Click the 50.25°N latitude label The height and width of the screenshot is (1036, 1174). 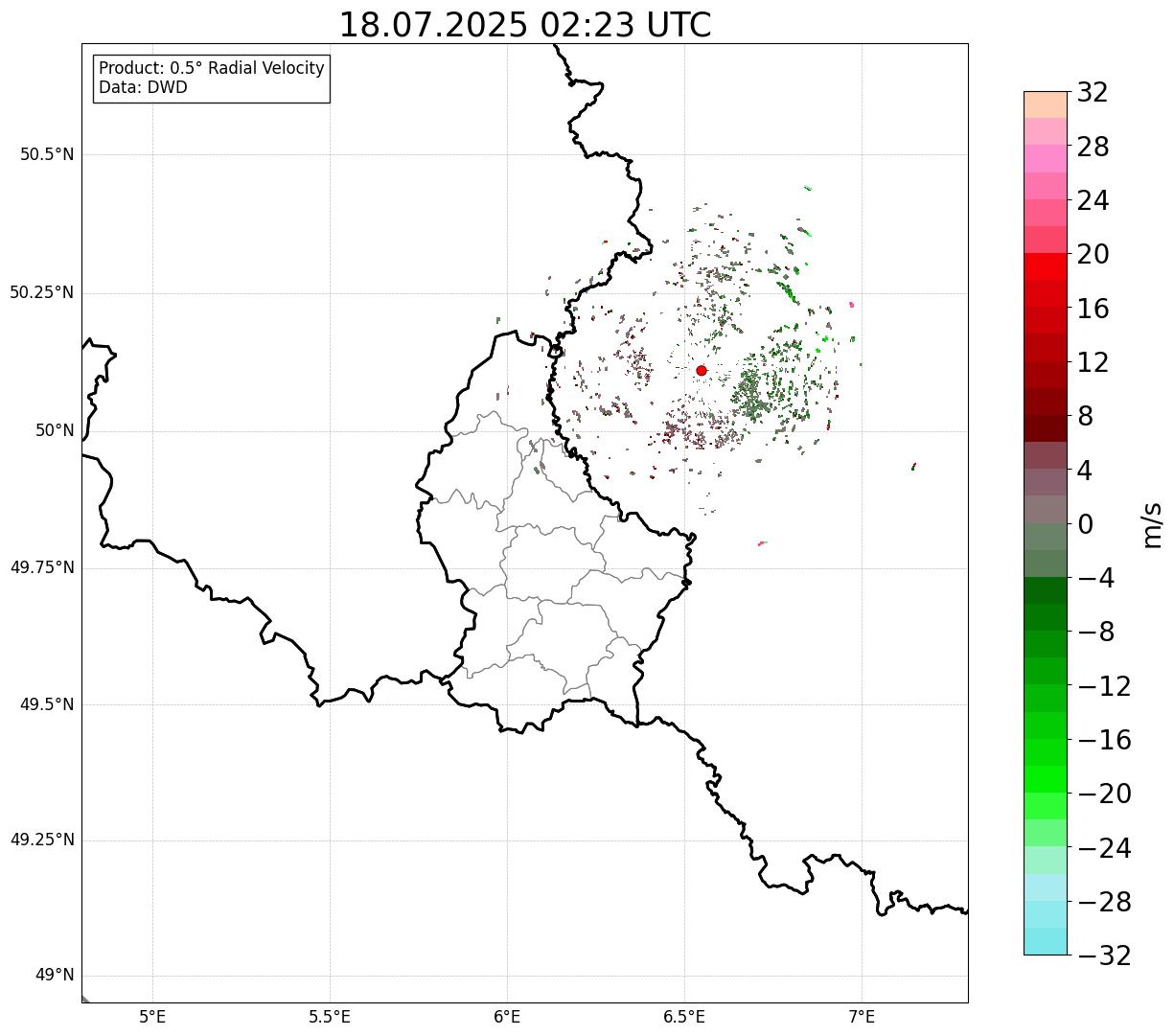tap(42, 292)
